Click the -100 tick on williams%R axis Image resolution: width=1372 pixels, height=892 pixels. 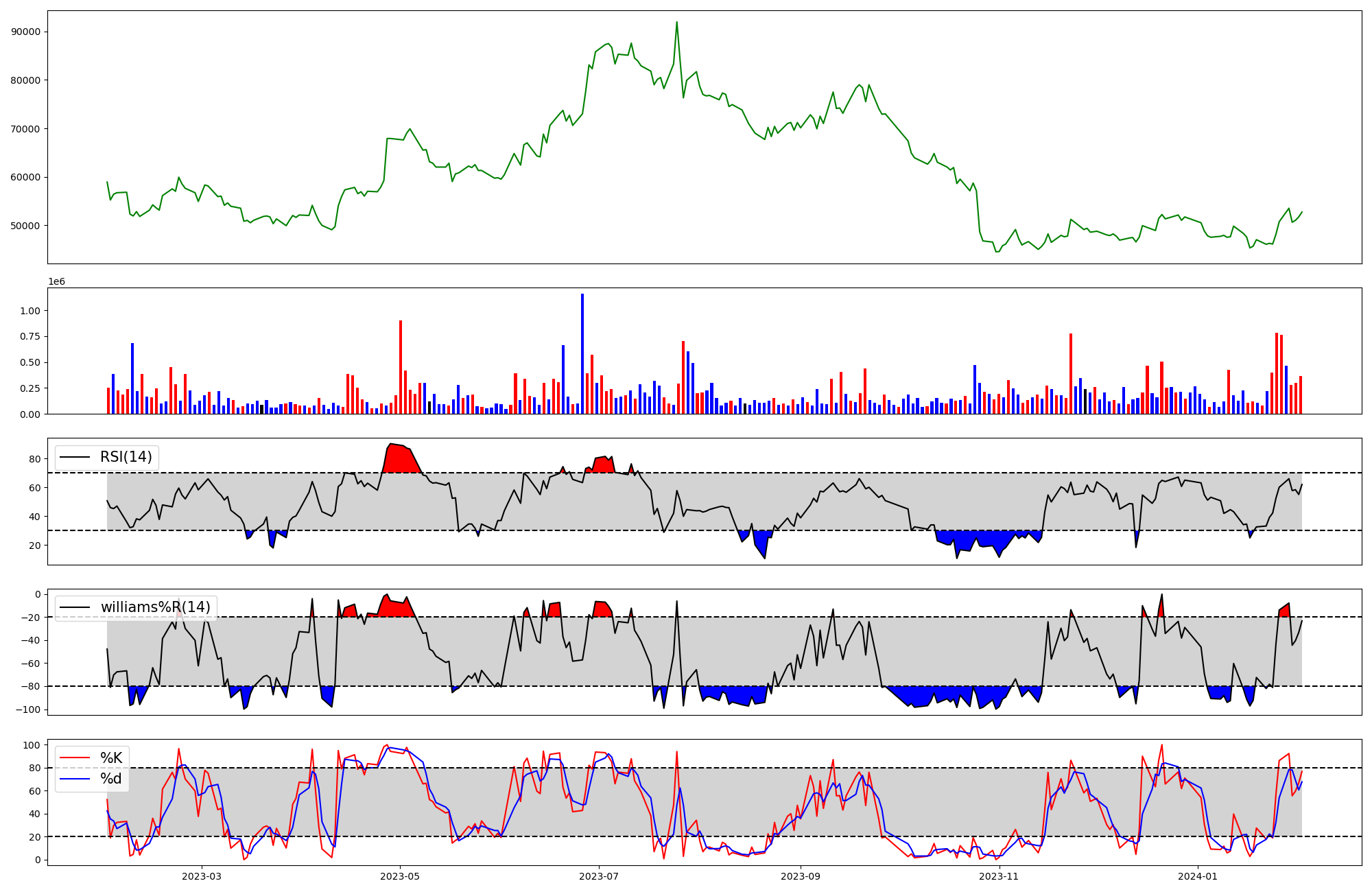click(x=27, y=709)
